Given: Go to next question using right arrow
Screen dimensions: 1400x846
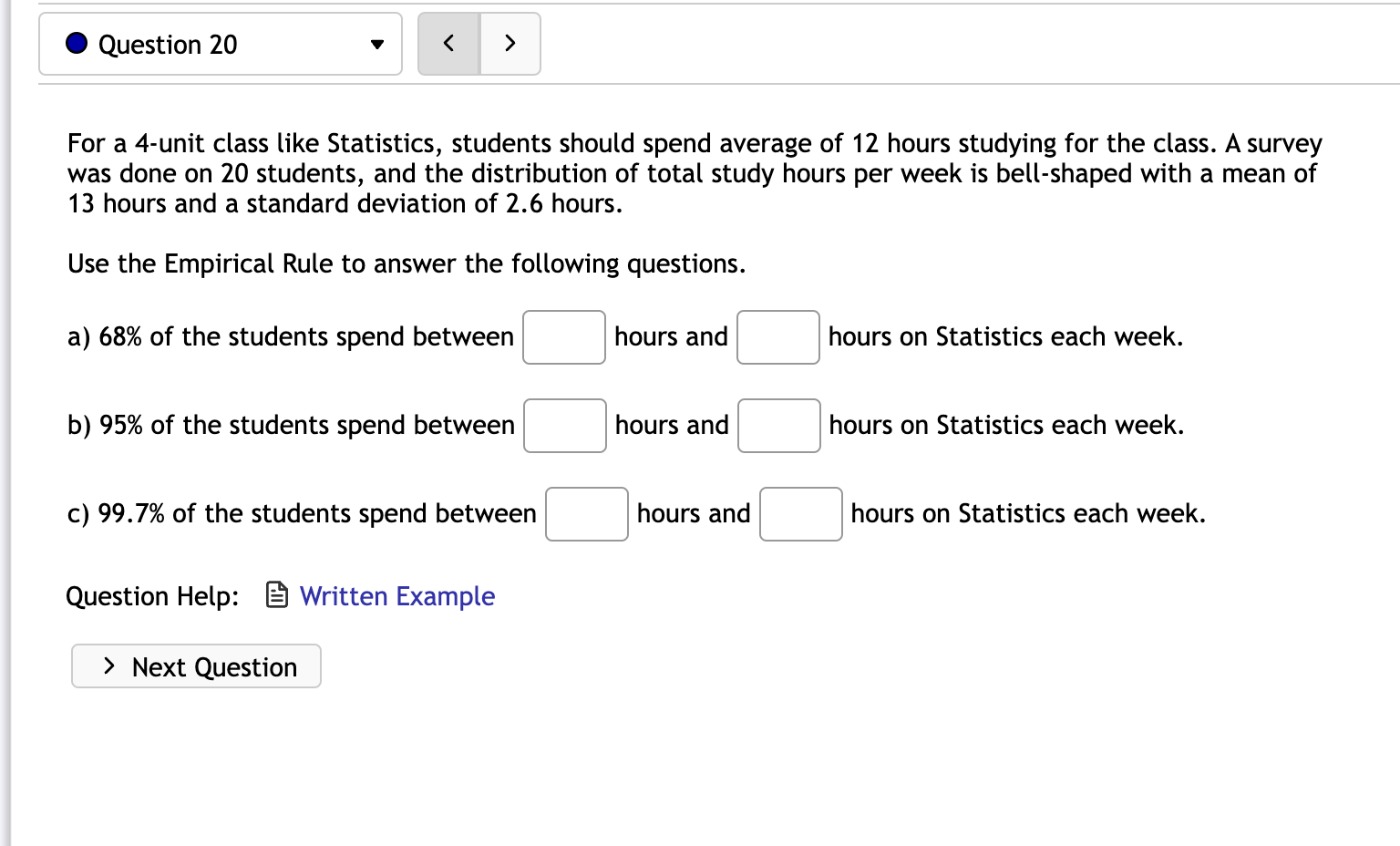Looking at the screenshot, I should click(x=510, y=44).
